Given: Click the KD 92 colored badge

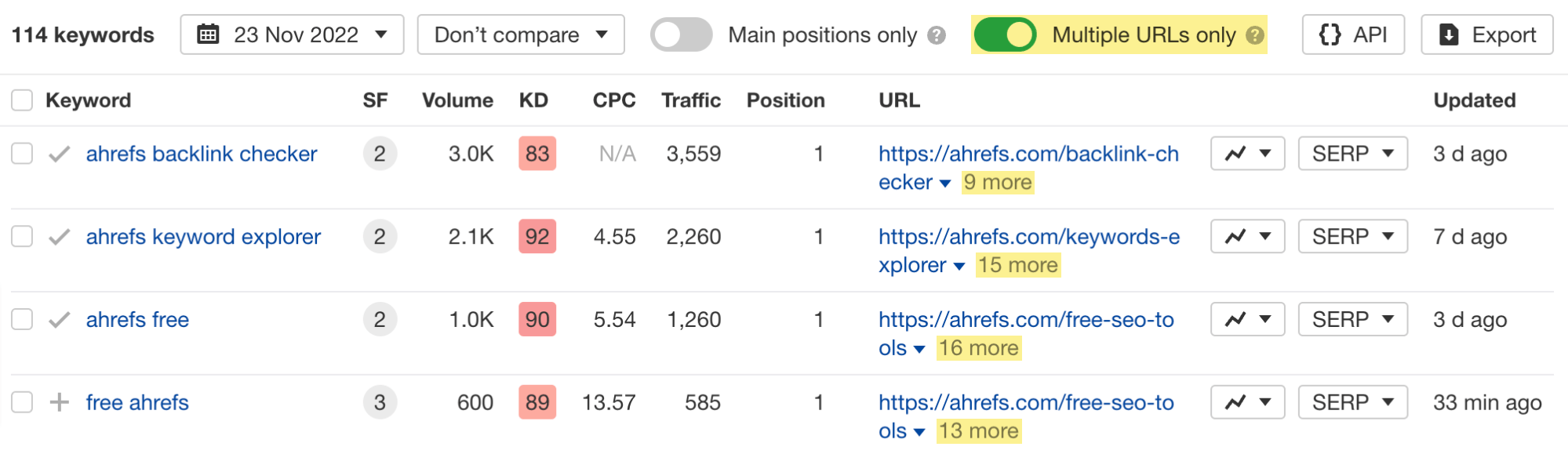Looking at the screenshot, I should click(x=537, y=237).
